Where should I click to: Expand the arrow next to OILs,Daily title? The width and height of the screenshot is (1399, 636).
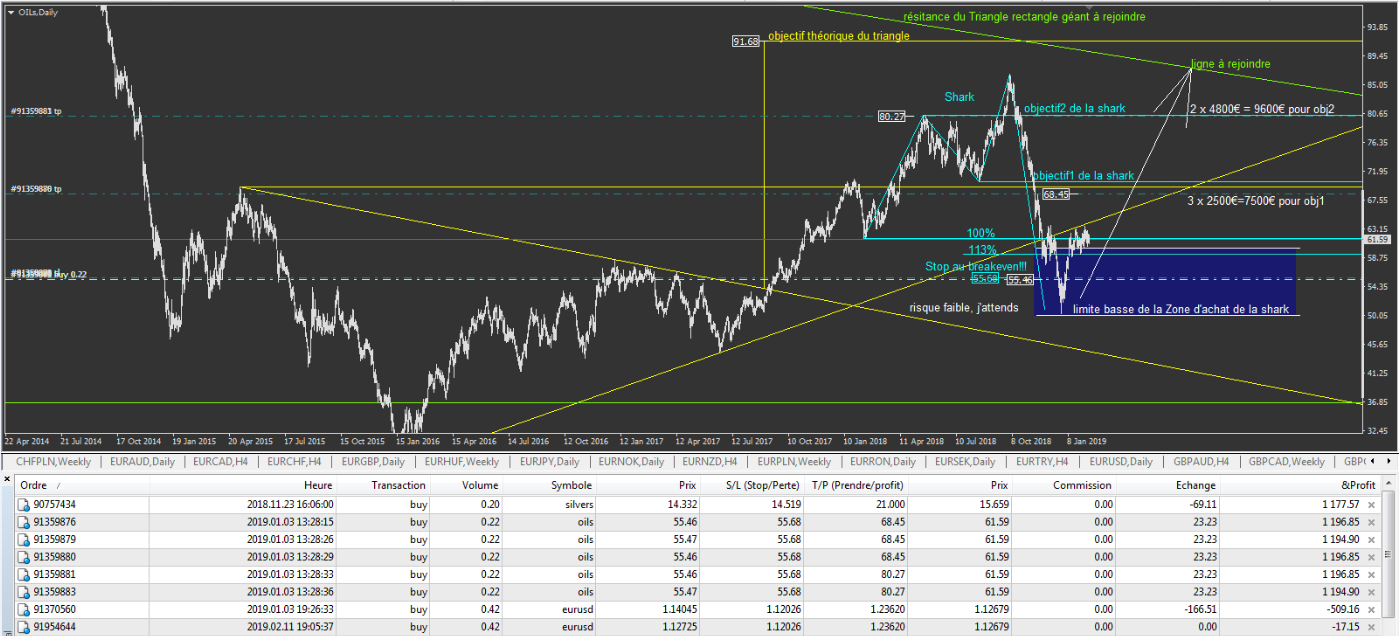coord(11,10)
